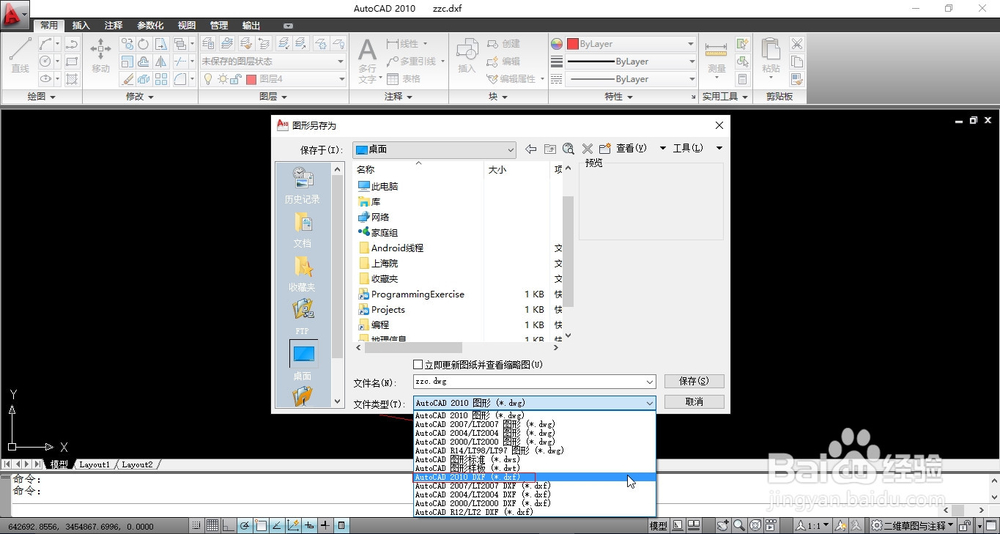Viewport: 1000px width, 534px height.
Task: Switch to the 插入 ribbon tab
Action: pyautogui.click(x=81, y=26)
